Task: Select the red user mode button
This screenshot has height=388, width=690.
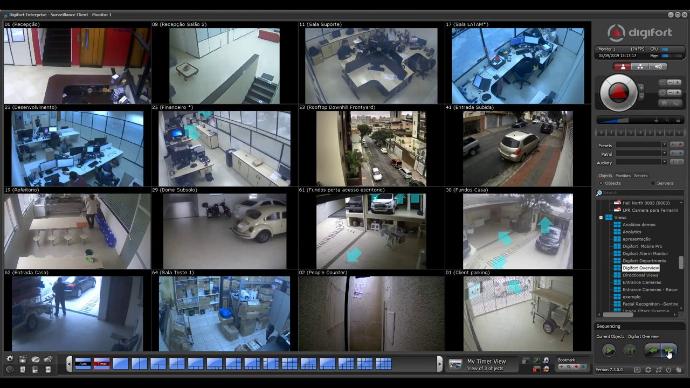Action: 622,67
